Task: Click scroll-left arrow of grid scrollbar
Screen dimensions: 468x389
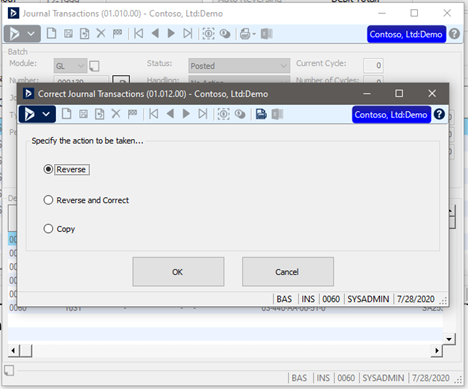Action: point(13,350)
